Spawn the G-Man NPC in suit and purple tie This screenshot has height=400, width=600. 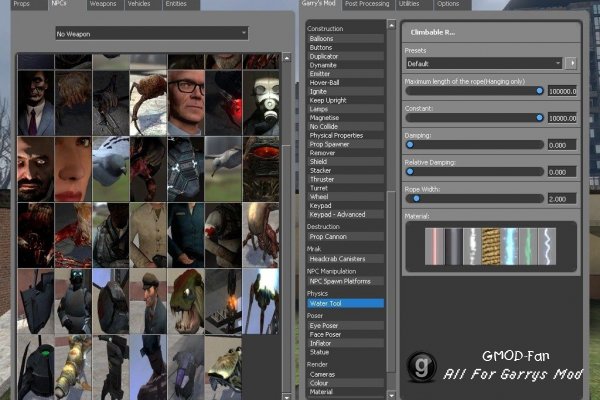click(36, 103)
